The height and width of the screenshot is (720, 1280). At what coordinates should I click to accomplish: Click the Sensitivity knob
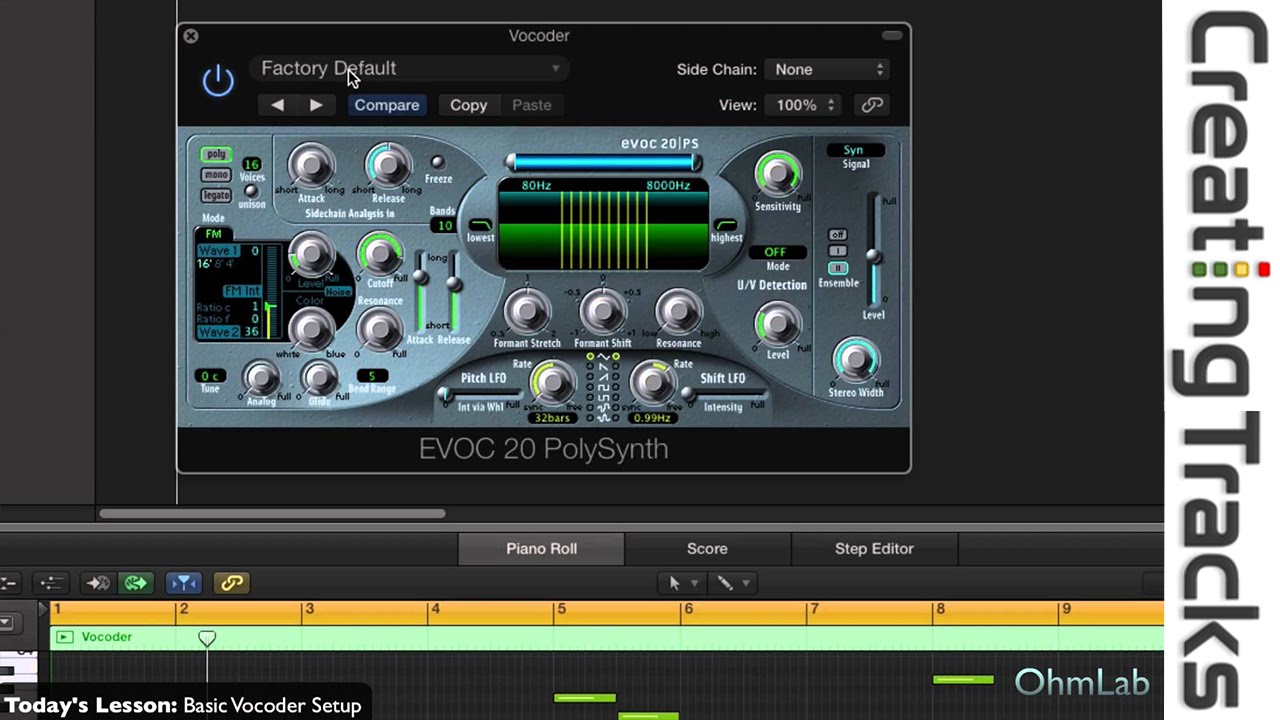pyautogui.click(x=777, y=175)
